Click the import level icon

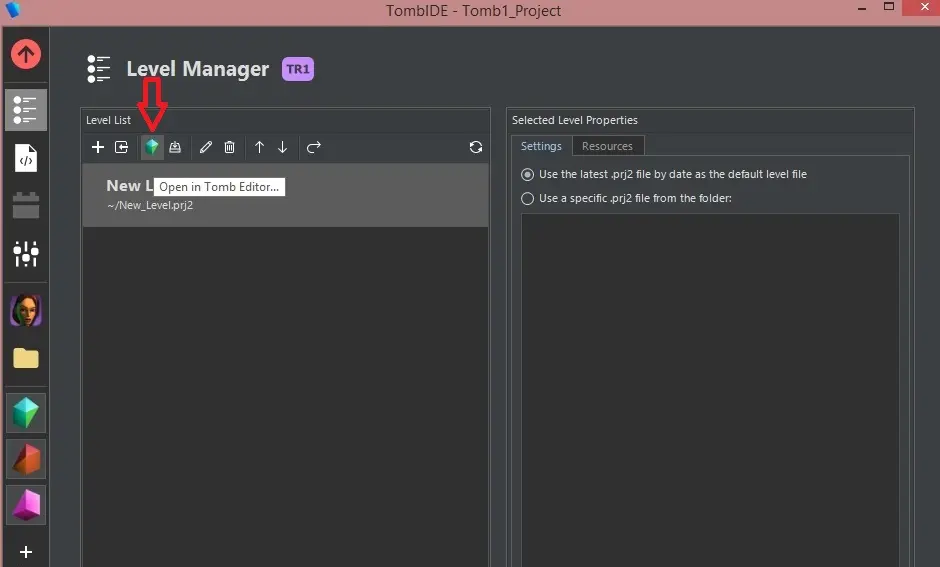point(121,147)
